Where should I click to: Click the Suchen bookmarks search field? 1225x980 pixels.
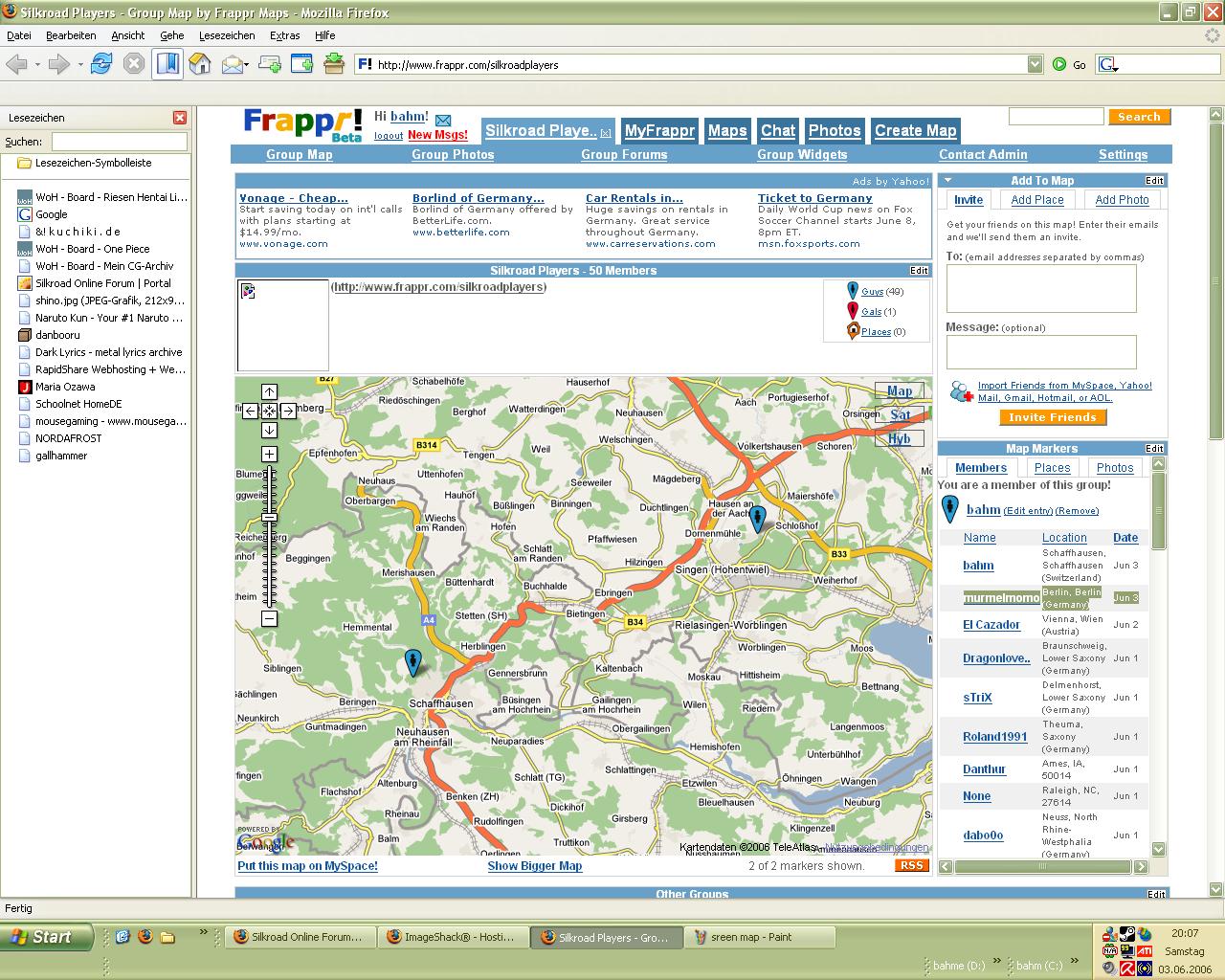[120, 142]
